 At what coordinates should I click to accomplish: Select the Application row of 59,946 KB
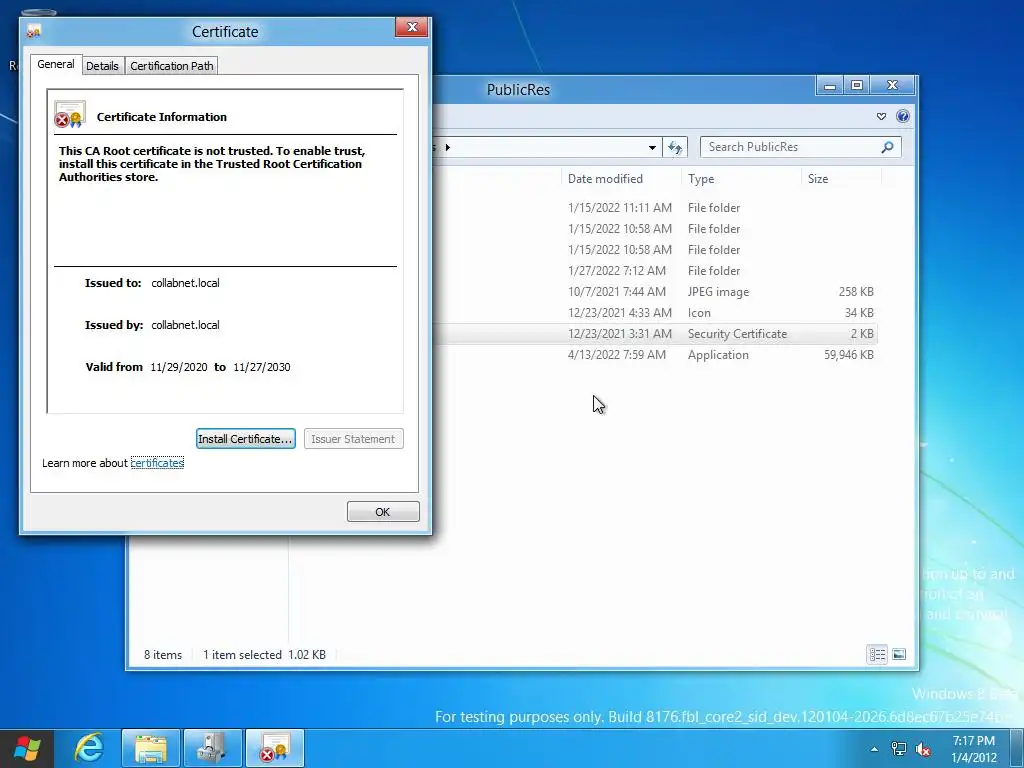[x=654, y=355]
